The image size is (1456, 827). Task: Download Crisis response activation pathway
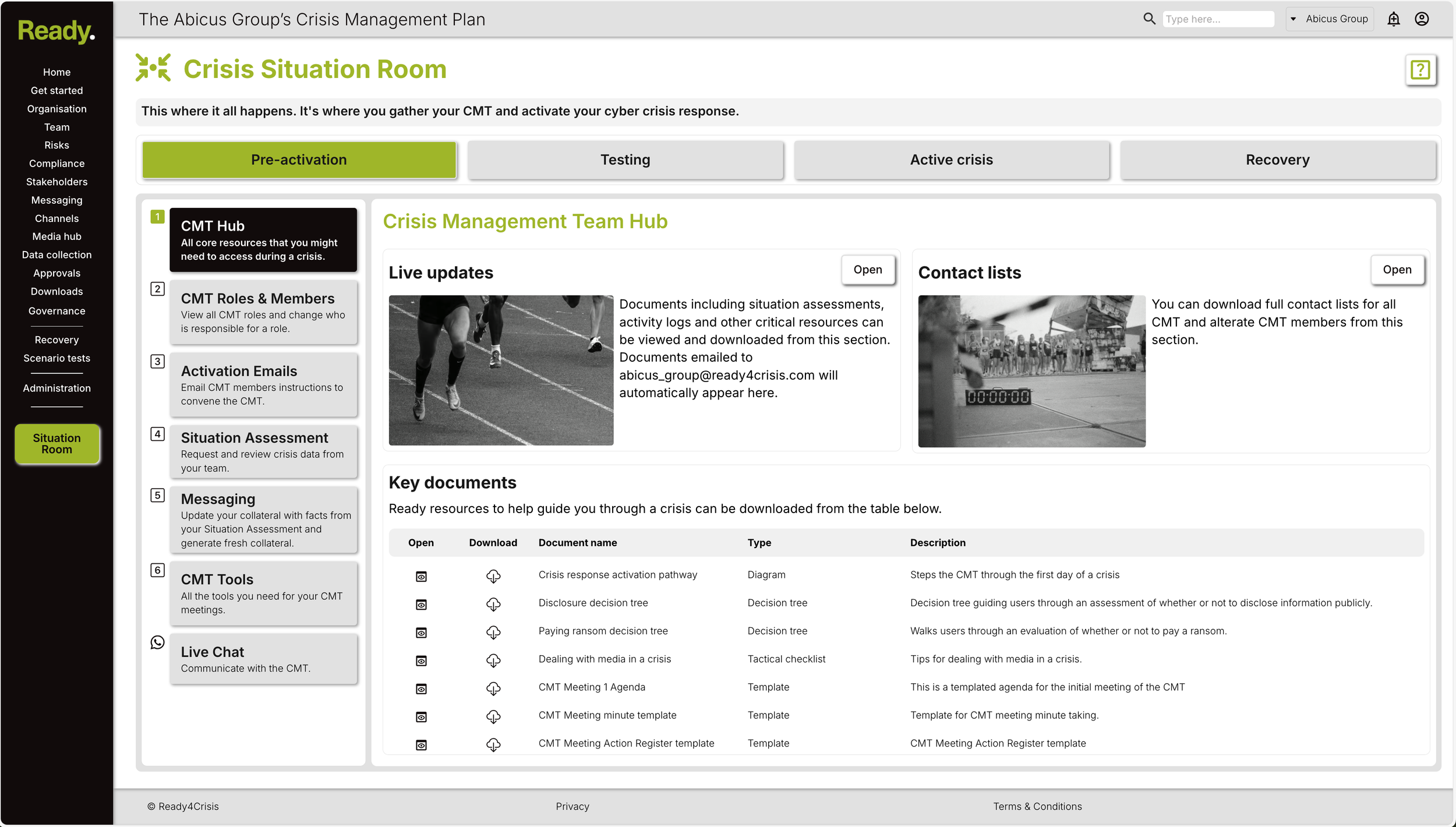tap(493, 576)
